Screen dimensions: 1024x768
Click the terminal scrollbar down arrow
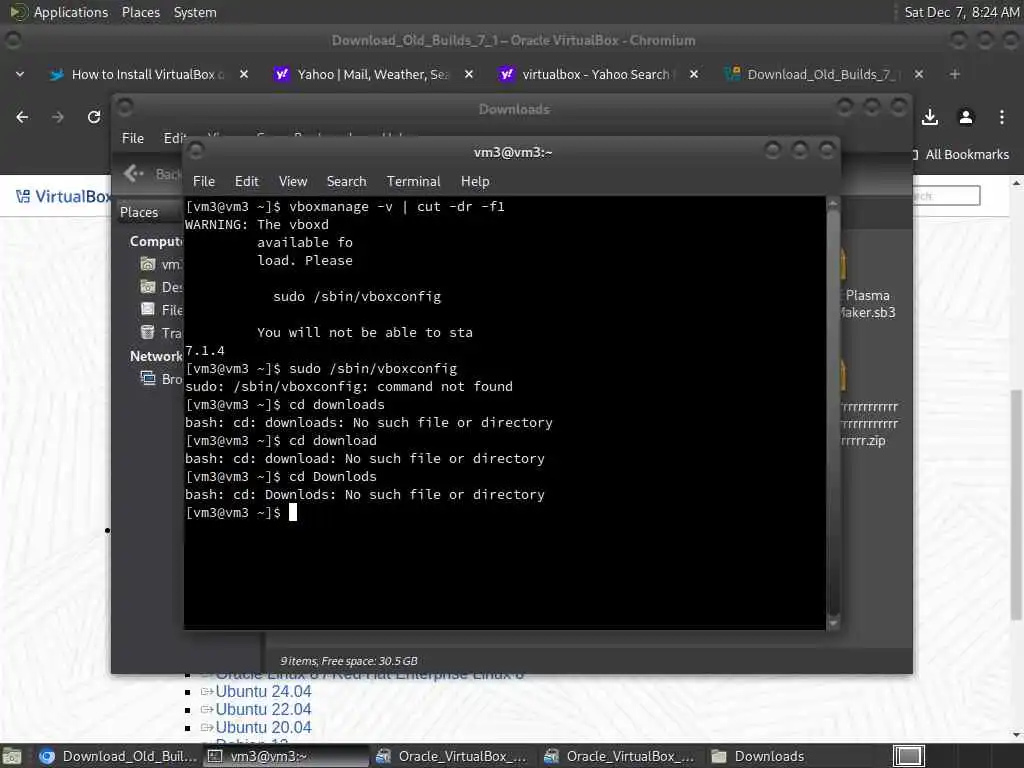pyautogui.click(x=833, y=624)
